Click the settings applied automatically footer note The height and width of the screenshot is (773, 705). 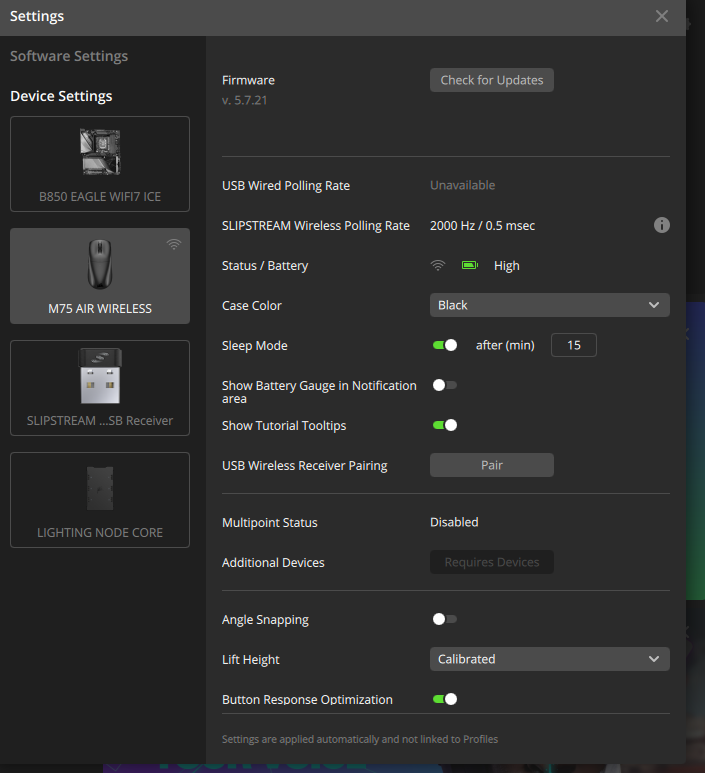click(360, 739)
